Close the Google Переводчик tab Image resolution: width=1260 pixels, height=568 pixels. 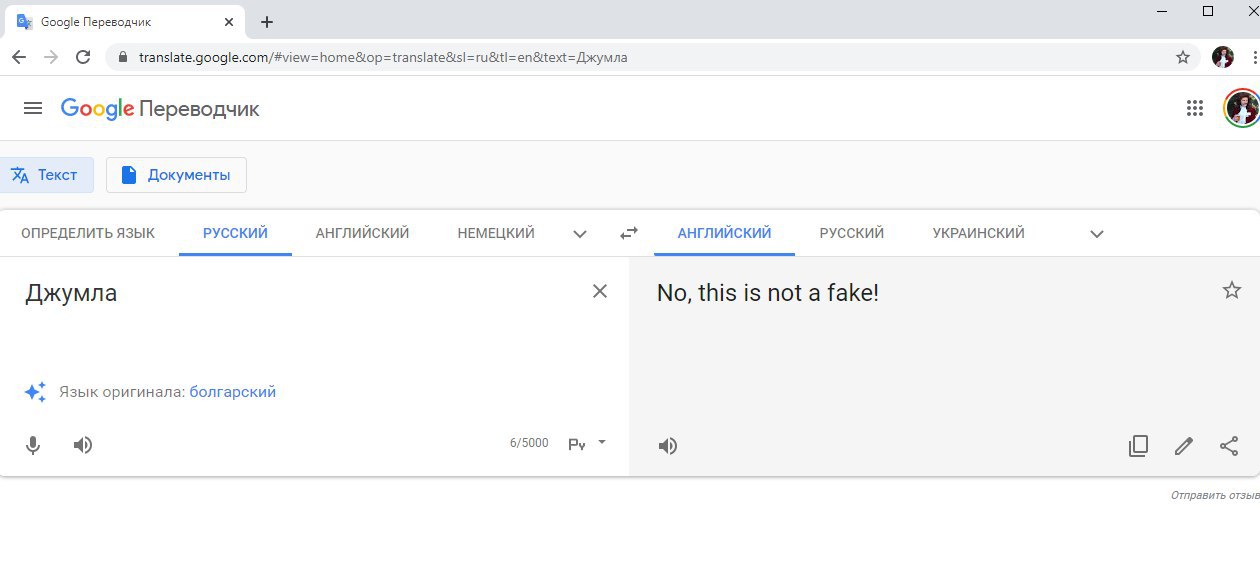click(229, 22)
